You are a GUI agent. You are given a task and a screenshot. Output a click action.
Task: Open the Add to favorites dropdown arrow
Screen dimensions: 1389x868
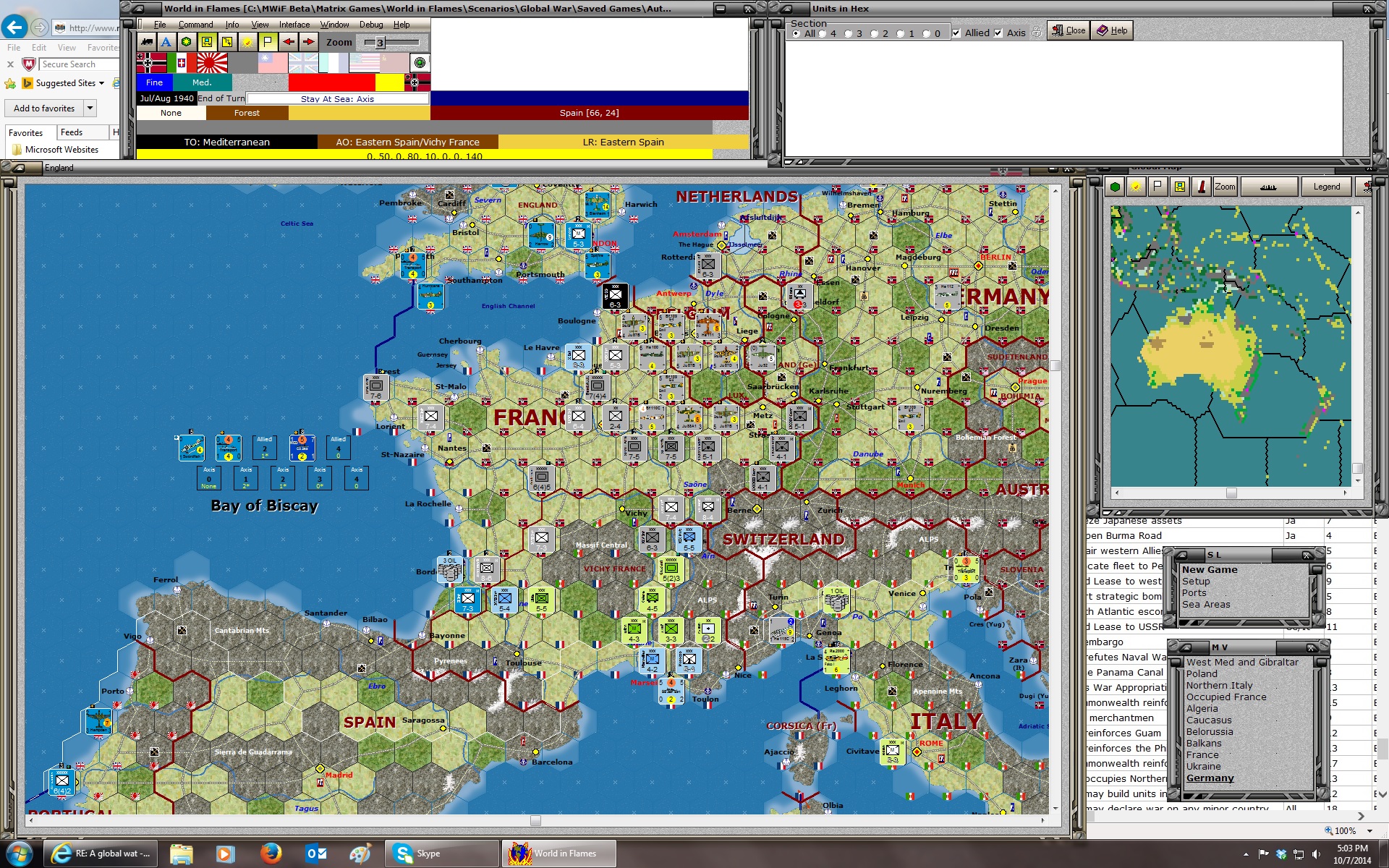pos(90,109)
